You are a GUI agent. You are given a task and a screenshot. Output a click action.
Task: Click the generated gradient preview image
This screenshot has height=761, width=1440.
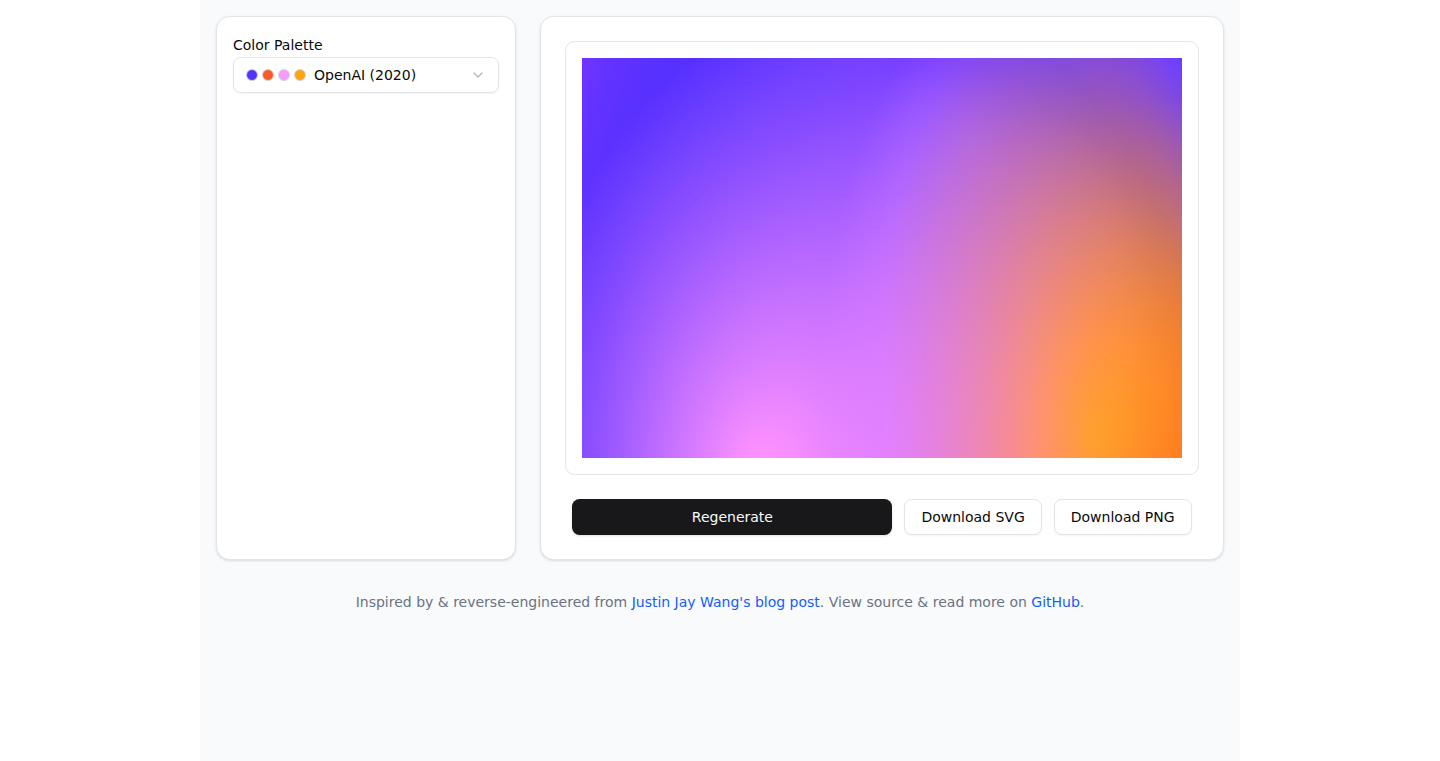(x=882, y=258)
